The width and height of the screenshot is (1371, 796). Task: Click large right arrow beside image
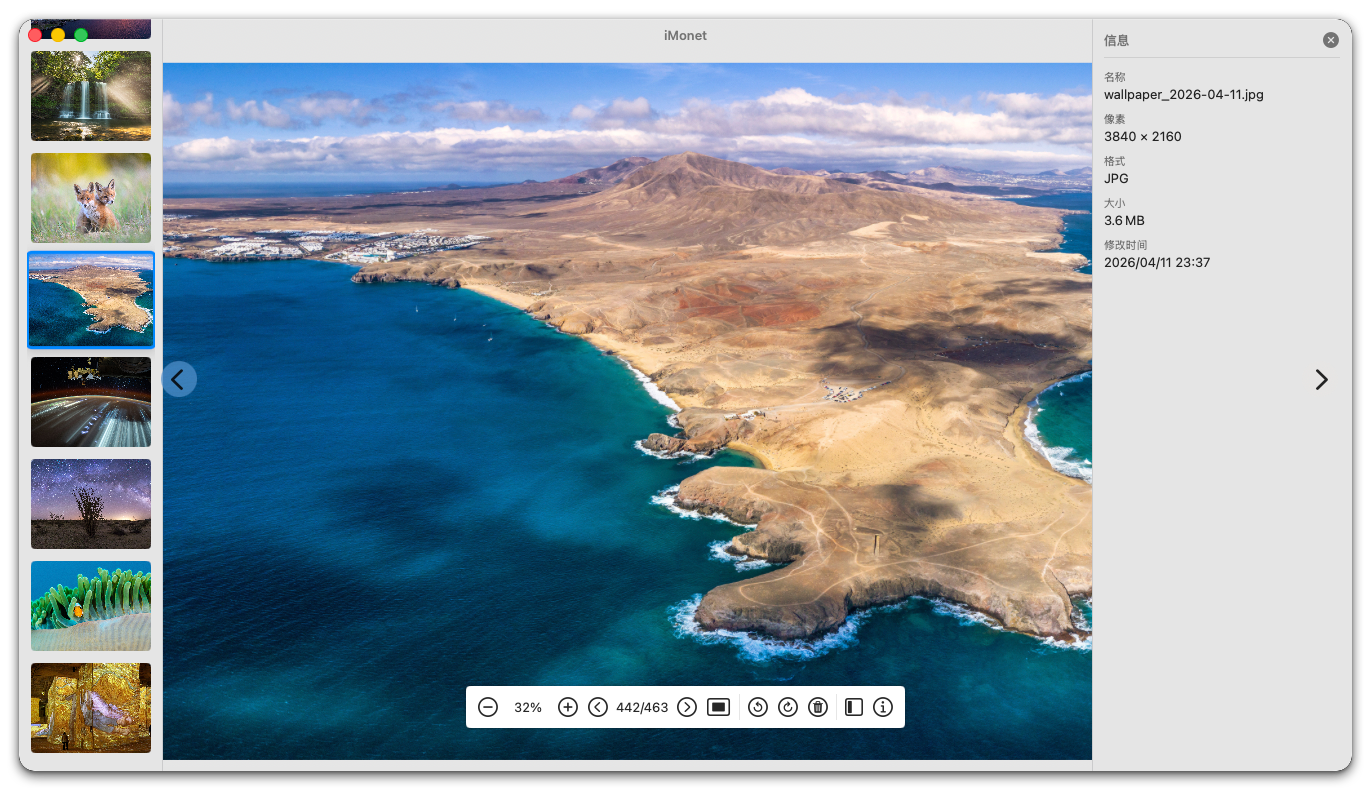pyautogui.click(x=1322, y=379)
